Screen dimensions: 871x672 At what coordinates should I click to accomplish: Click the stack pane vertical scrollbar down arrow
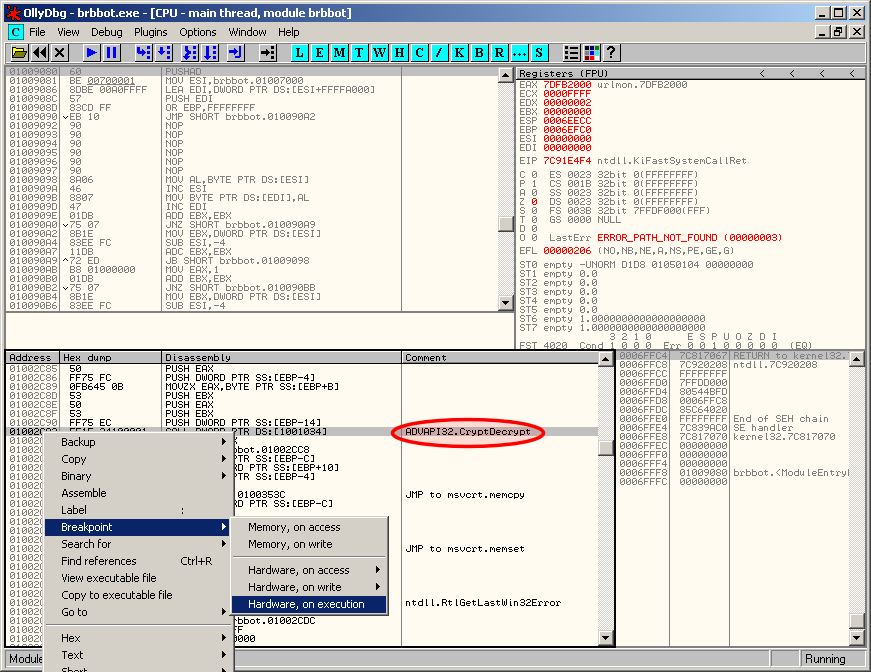coord(856,637)
